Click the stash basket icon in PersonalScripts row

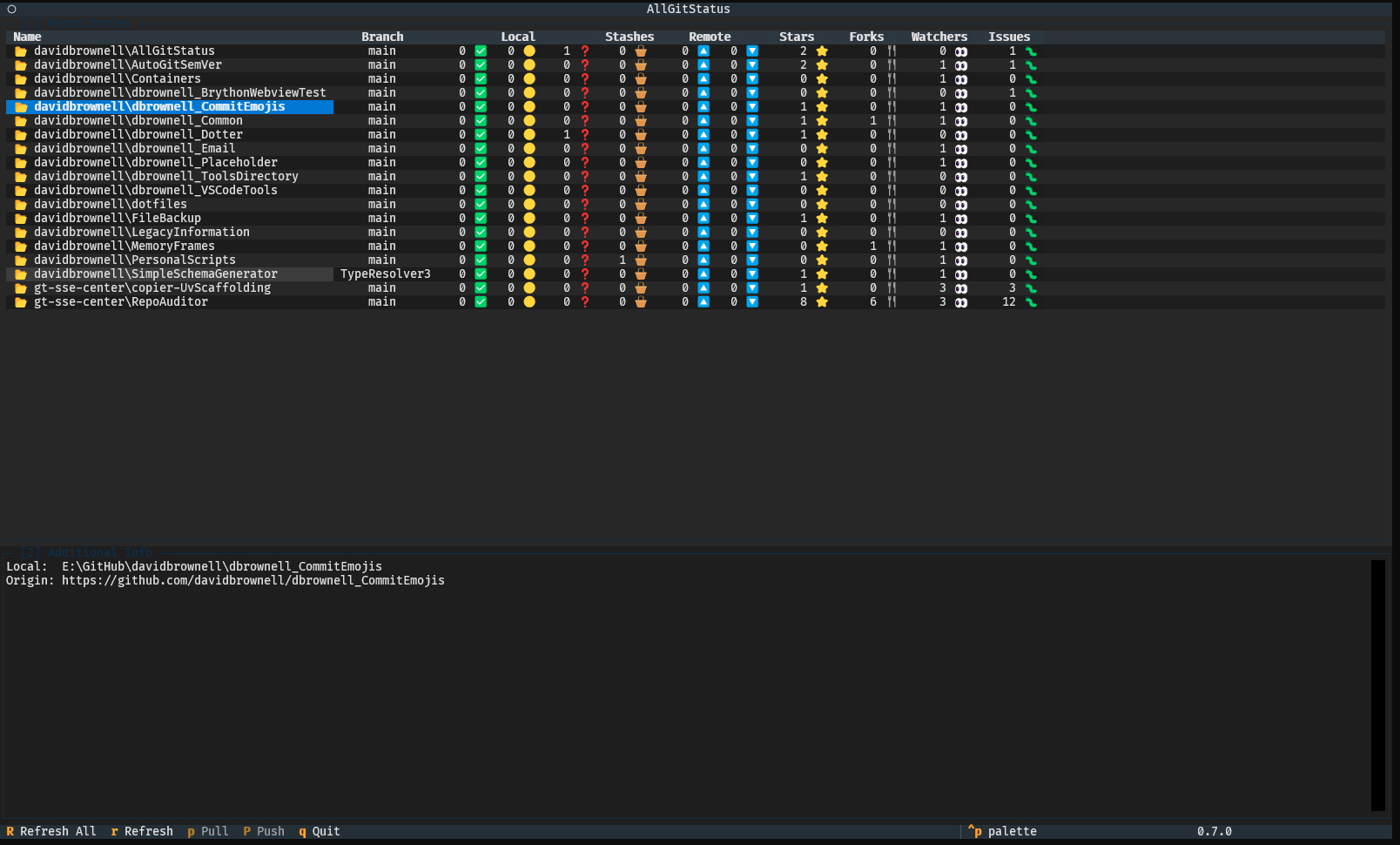click(641, 260)
